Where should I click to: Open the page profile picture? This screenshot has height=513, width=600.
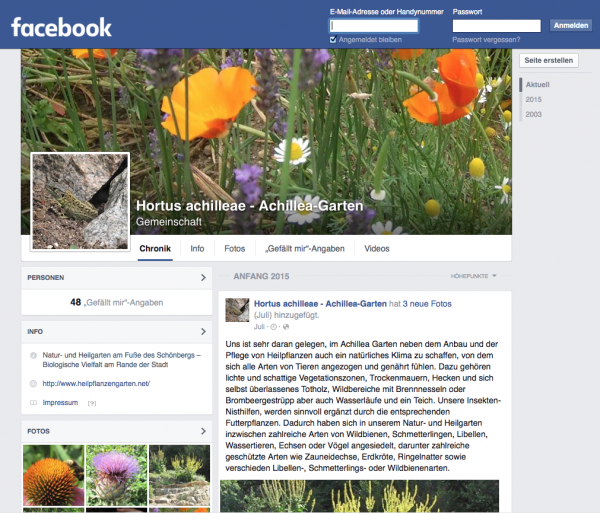tap(80, 202)
